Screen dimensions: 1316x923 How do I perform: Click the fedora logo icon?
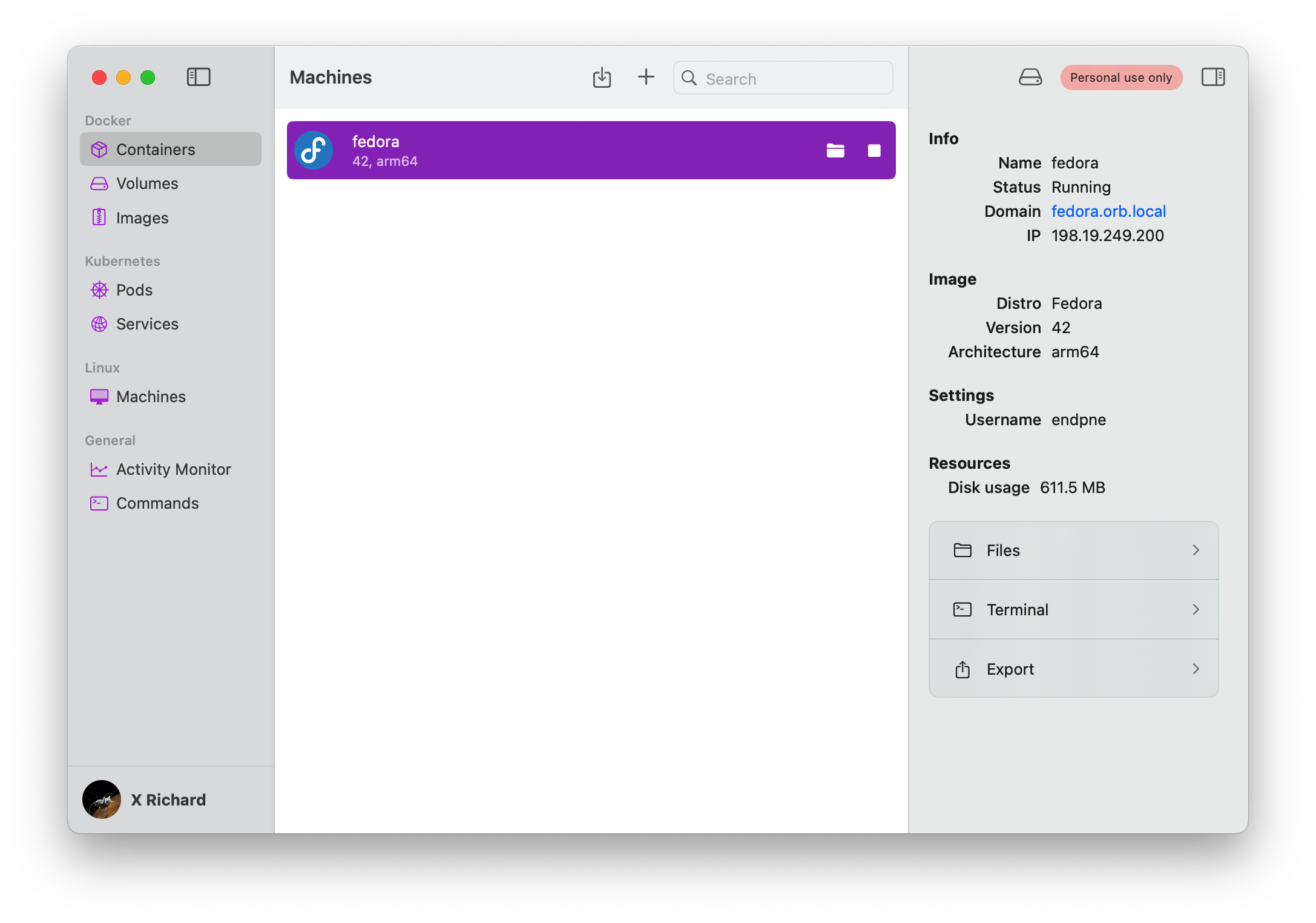tap(314, 150)
